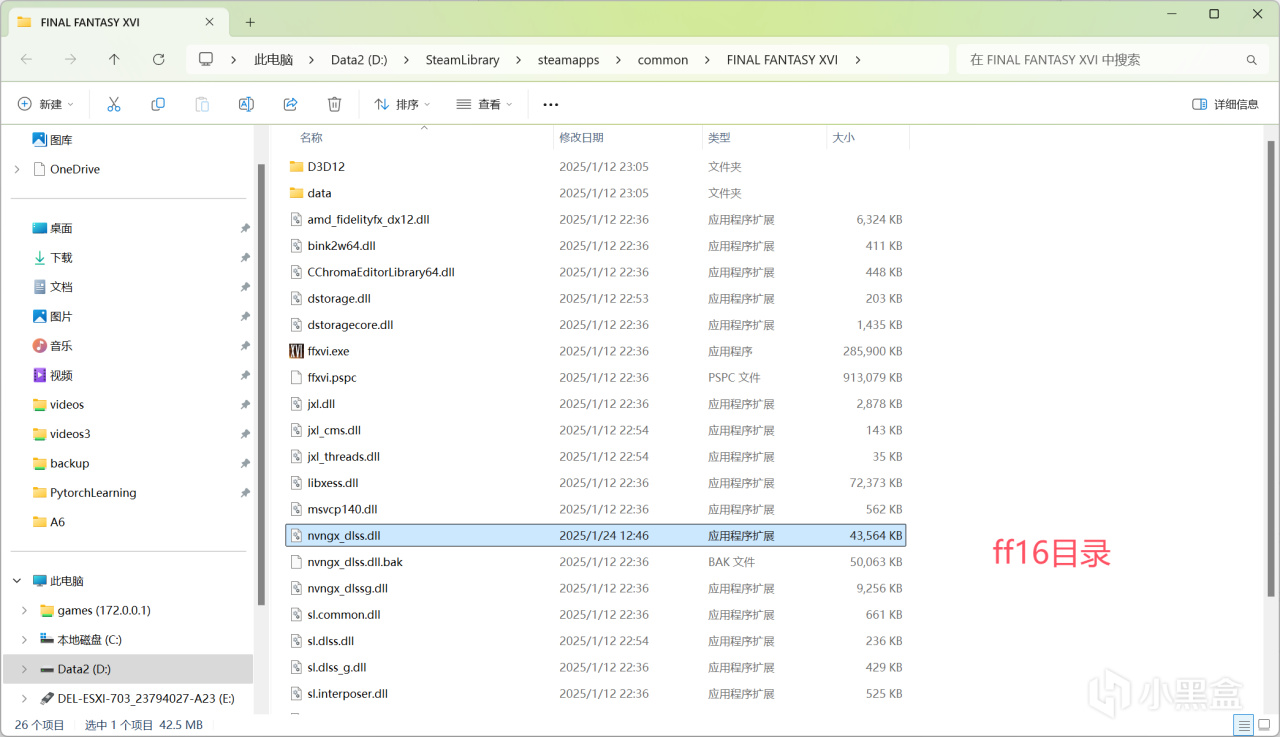The width and height of the screenshot is (1280, 737).
Task: Select ffxvi.pspc file
Action: click(332, 378)
